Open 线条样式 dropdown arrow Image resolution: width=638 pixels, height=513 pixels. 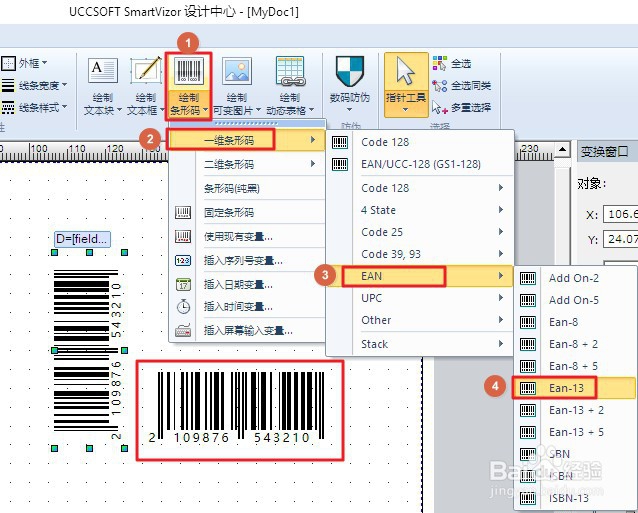pos(64,107)
